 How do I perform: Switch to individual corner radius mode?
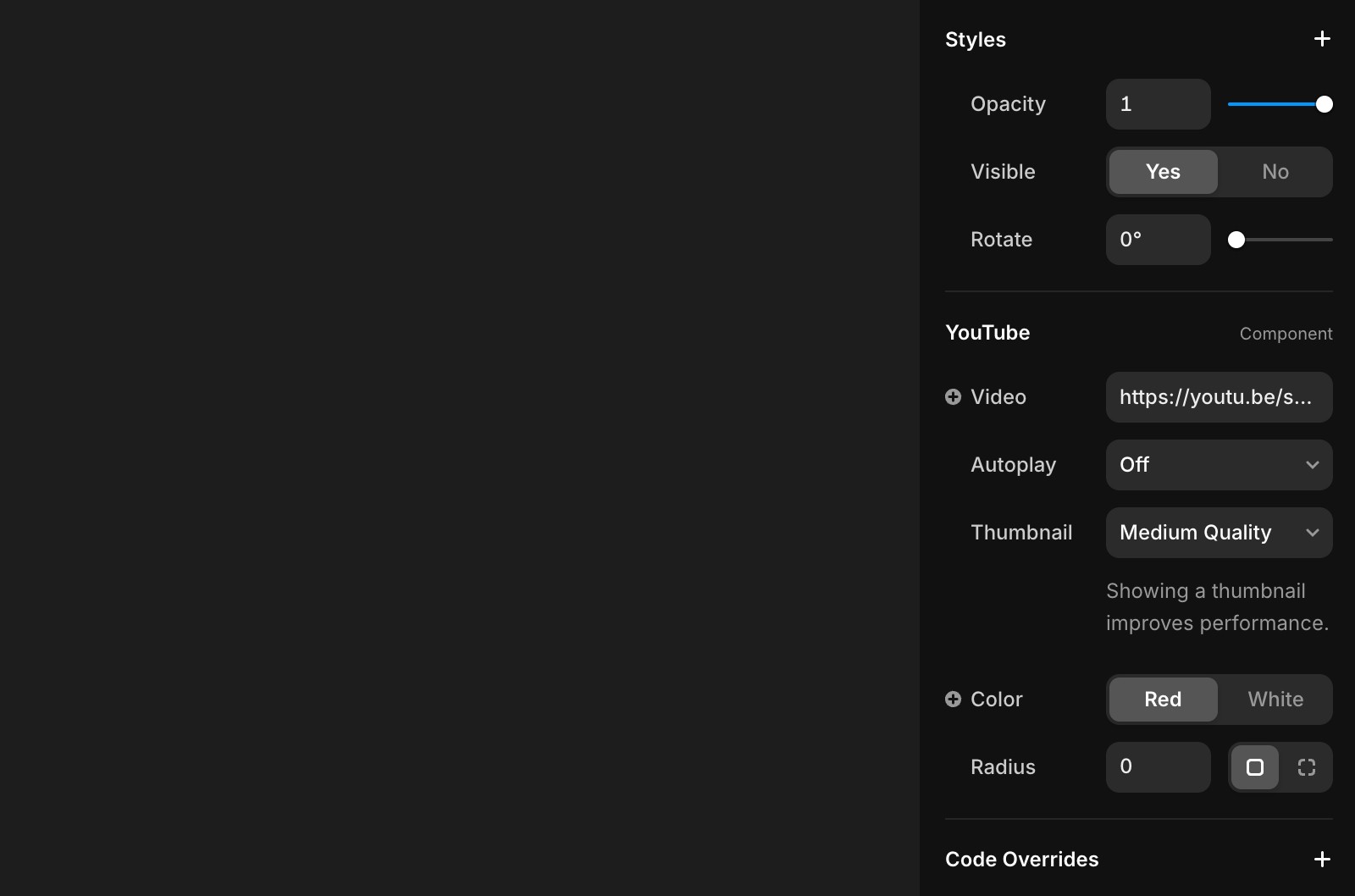click(x=1306, y=767)
